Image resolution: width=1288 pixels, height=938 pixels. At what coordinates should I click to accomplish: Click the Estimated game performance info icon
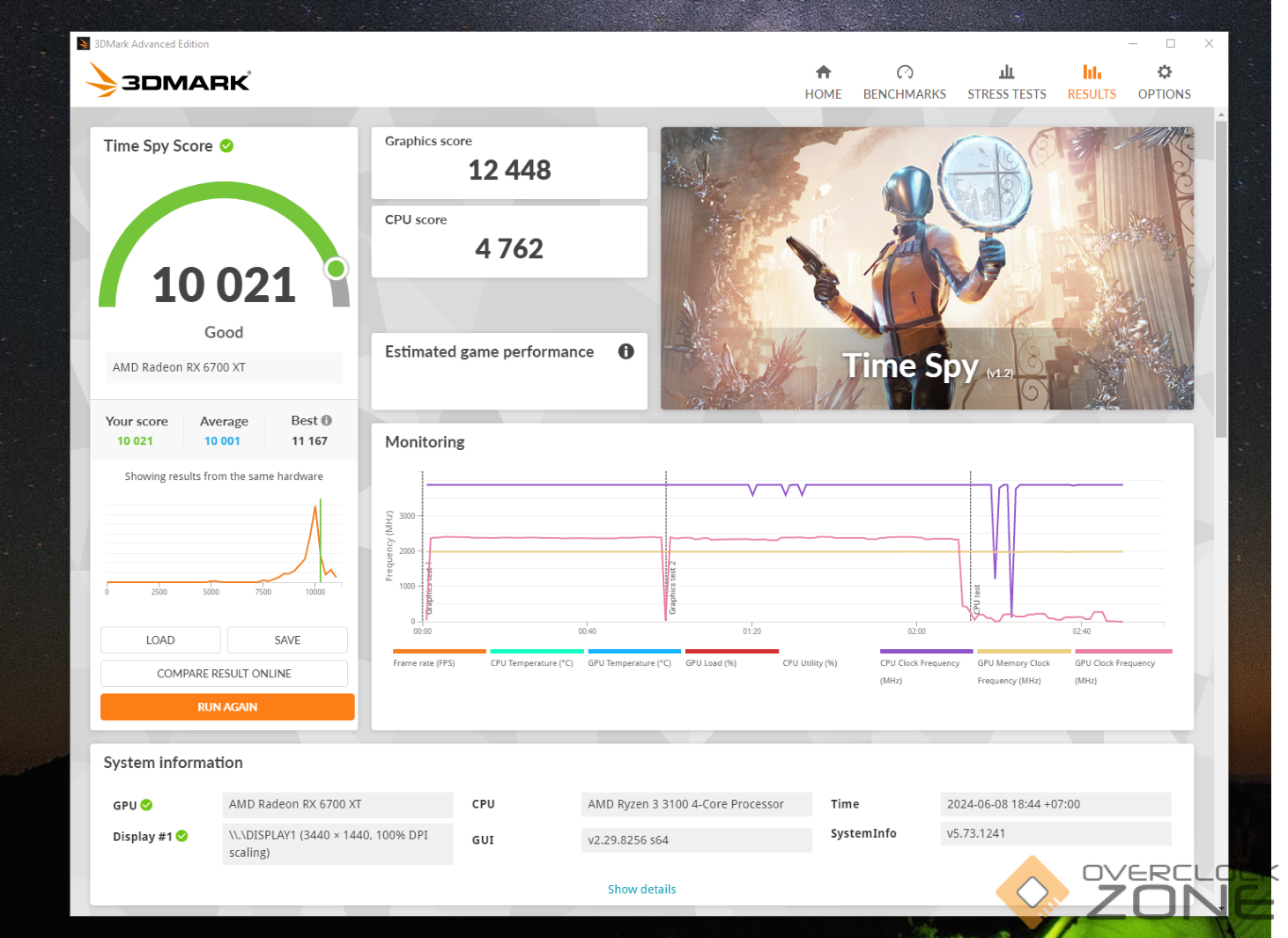point(625,351)
